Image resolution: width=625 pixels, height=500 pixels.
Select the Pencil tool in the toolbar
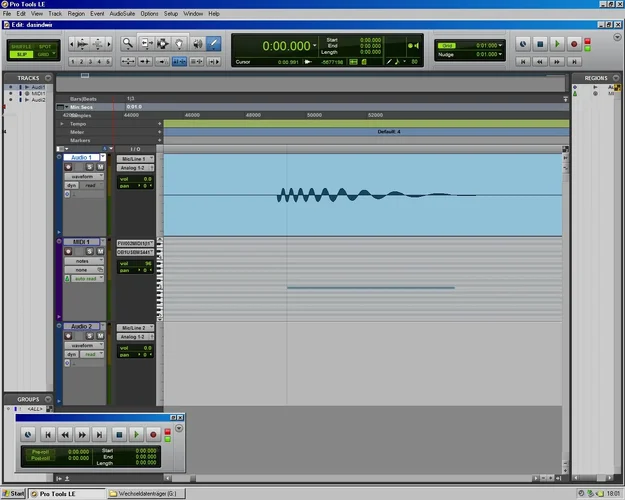coord(213,43)
